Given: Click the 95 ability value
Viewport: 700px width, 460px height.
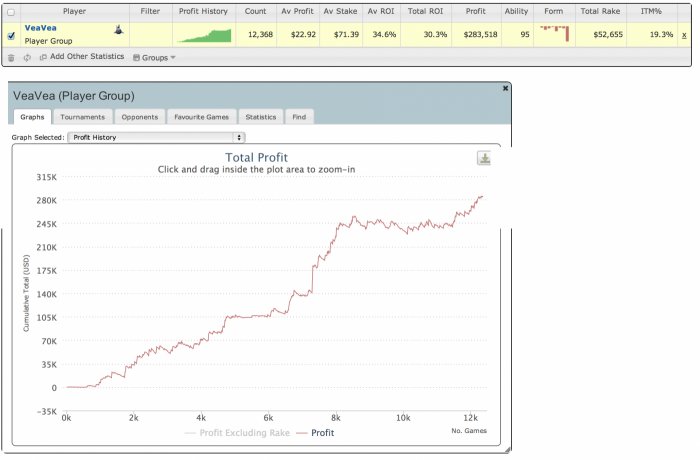Looking at the screenshot, I should [x=525, y=35].
